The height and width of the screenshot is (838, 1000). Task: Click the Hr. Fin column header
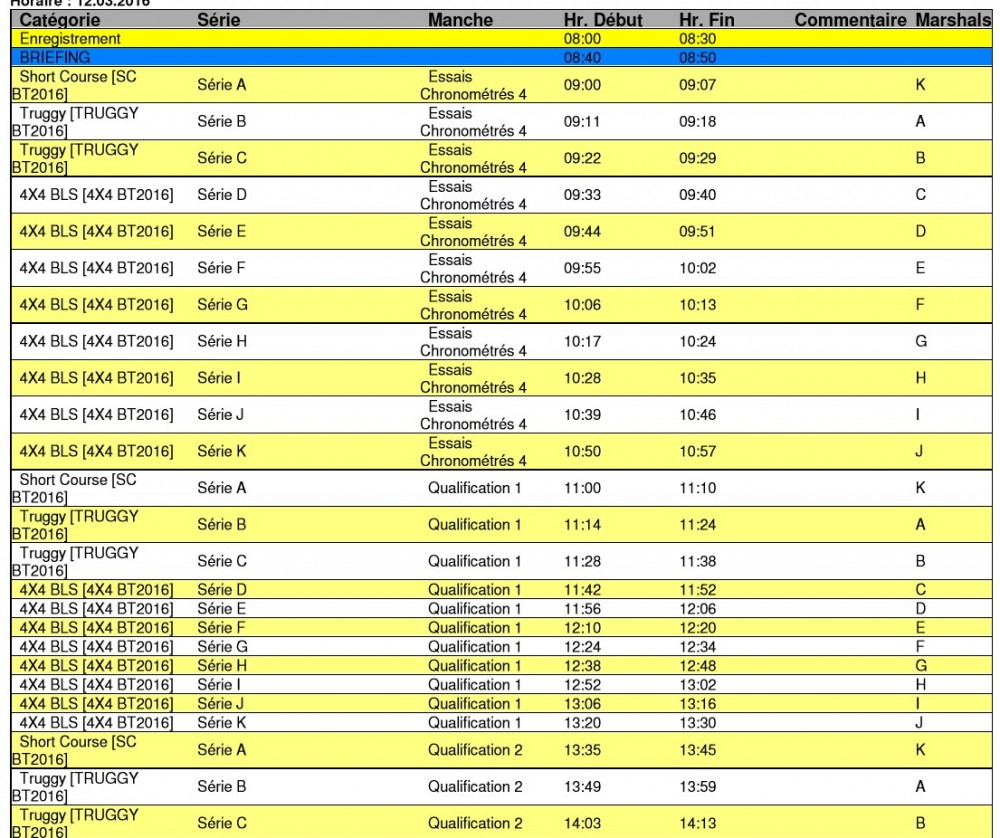pyautogui.click(x=707, y=20)
